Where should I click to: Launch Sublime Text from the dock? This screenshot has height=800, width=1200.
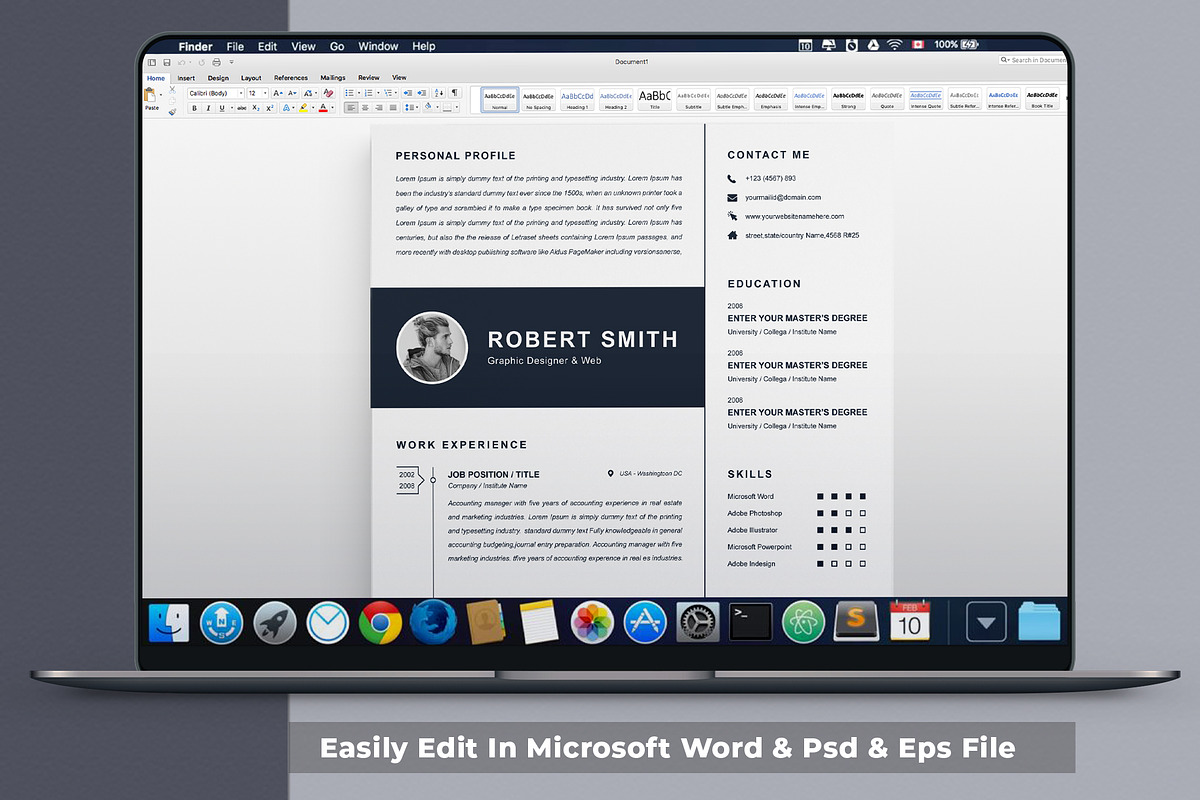pyautogui.click(x=857, y=621)
